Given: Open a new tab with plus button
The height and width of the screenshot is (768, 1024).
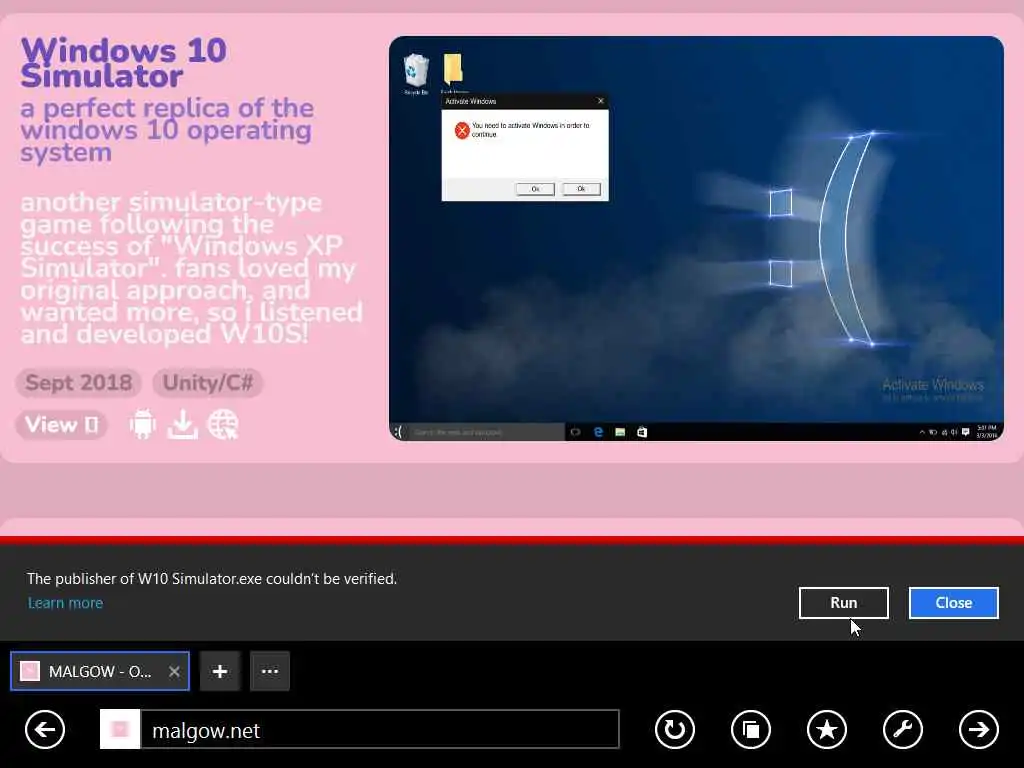Looking at the screenshot, I should pyautogui.click(x=220, y=671).
